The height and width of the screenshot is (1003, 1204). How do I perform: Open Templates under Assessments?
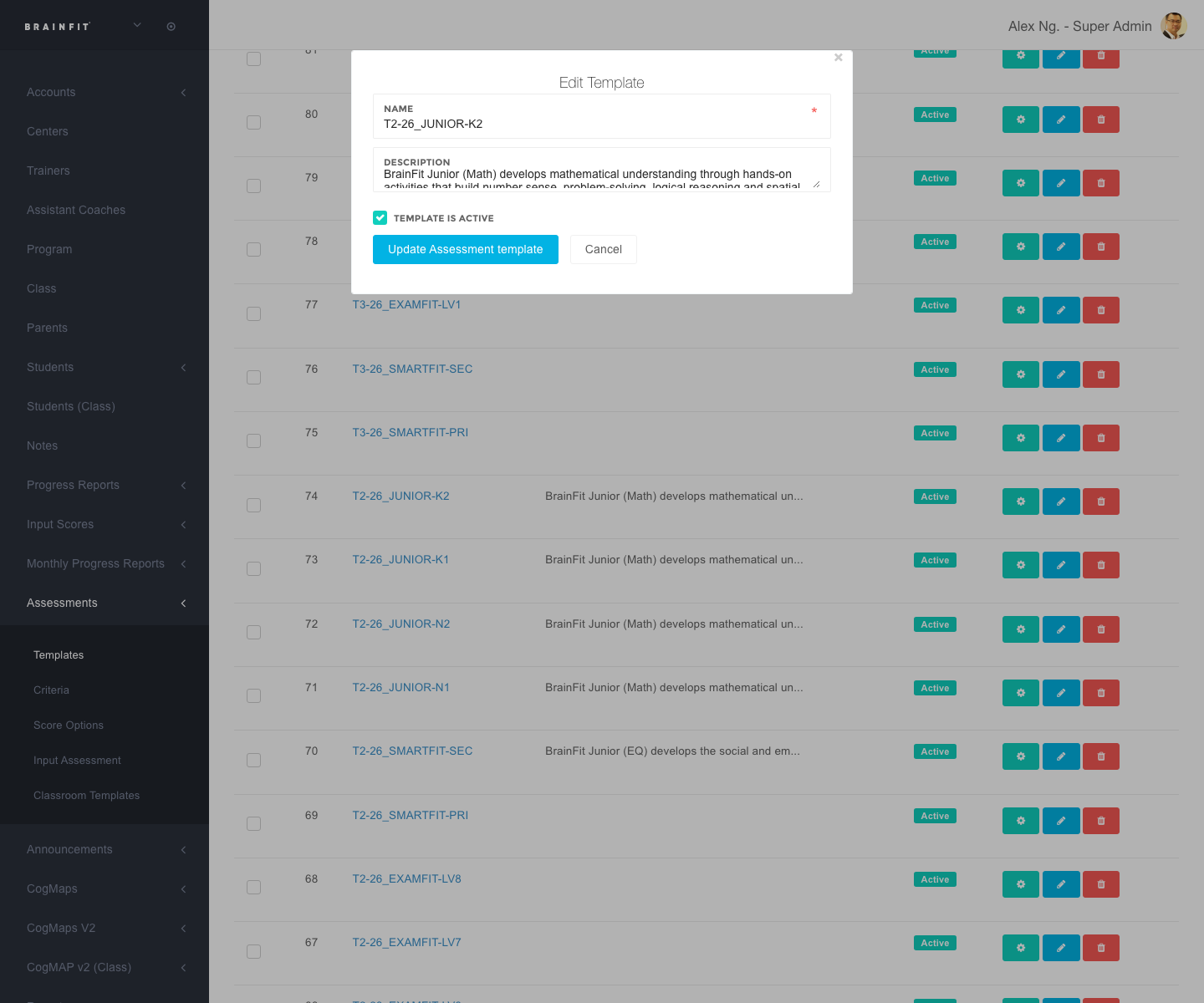[59, 655]
